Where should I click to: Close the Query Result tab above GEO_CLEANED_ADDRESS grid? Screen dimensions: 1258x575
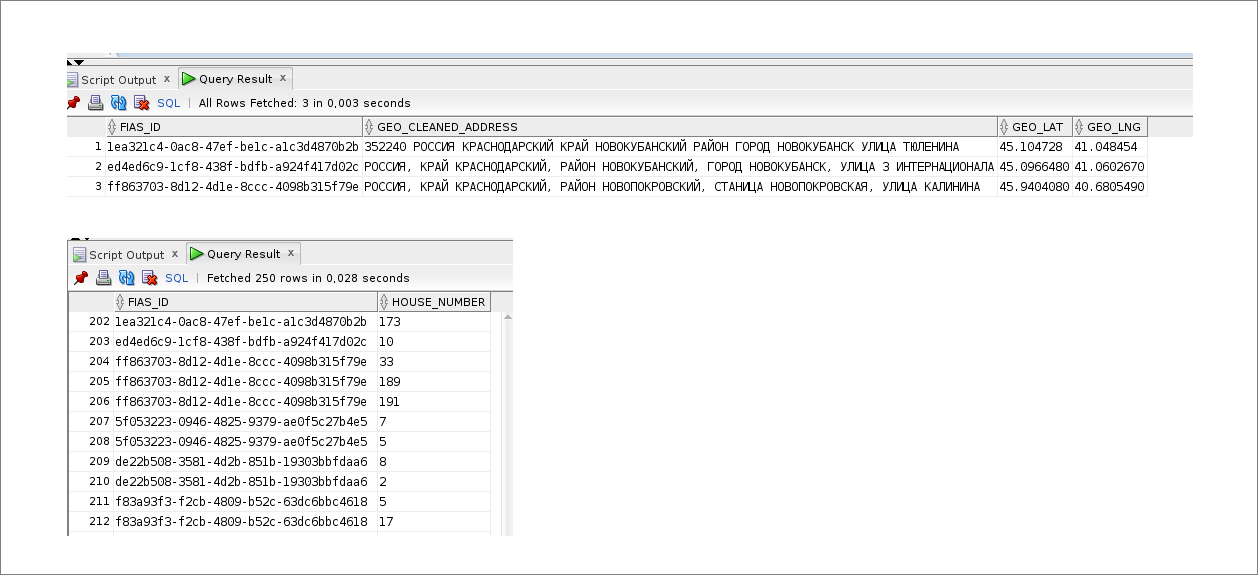pyautogui.click(x=283, y=78)
